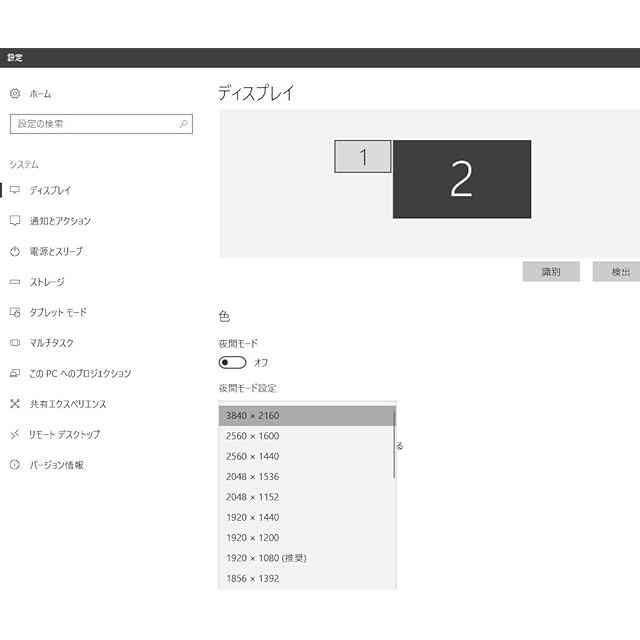Choose 1920 × 1200 resolution

[306, 538]
